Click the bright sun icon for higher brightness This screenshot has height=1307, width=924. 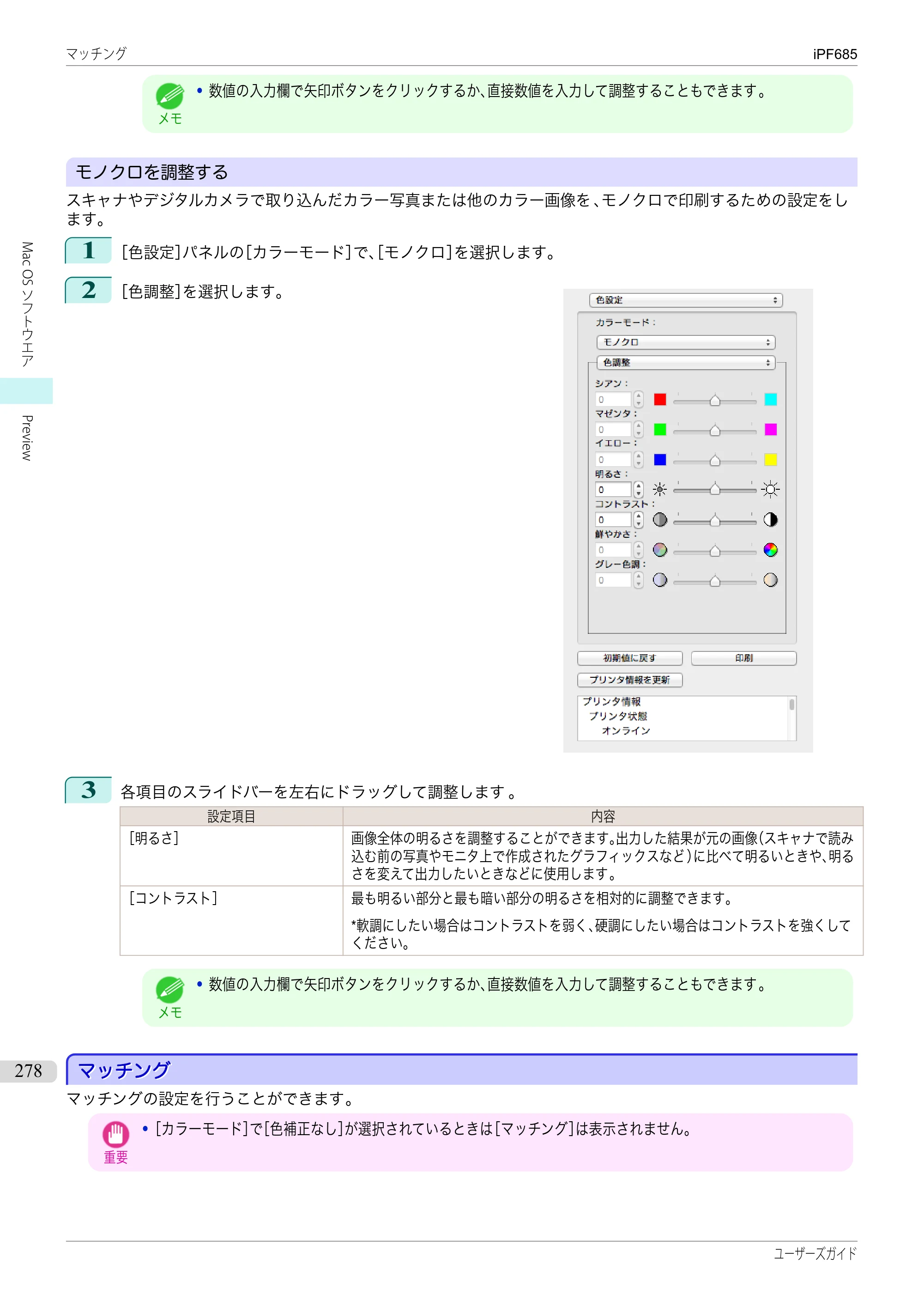pos(770,490)
